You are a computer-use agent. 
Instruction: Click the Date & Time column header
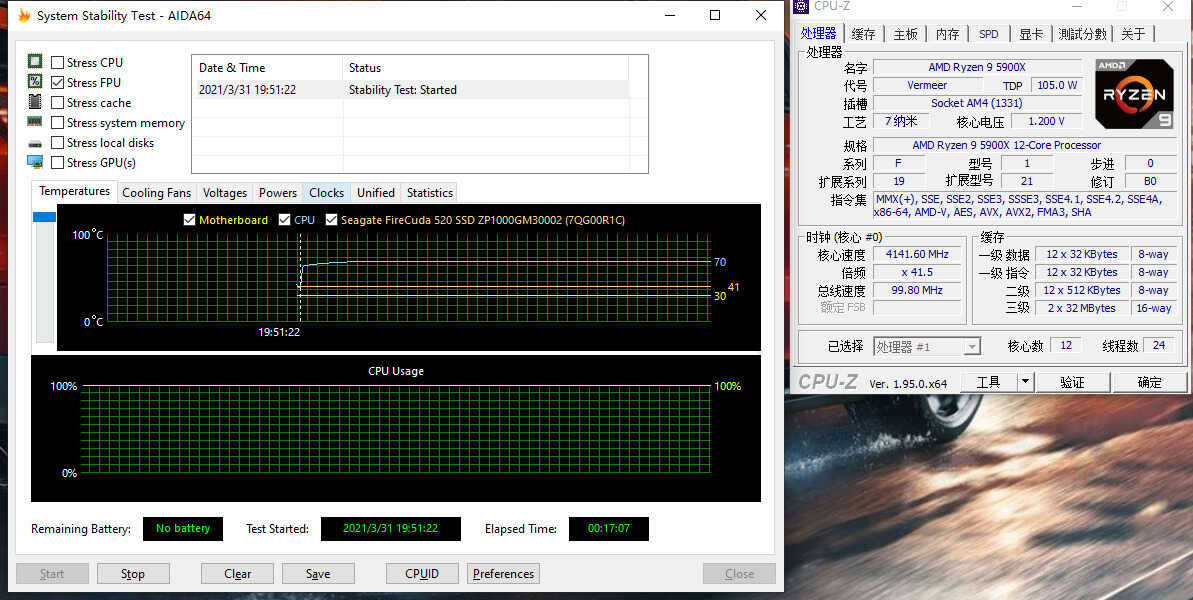click(267, 68)
